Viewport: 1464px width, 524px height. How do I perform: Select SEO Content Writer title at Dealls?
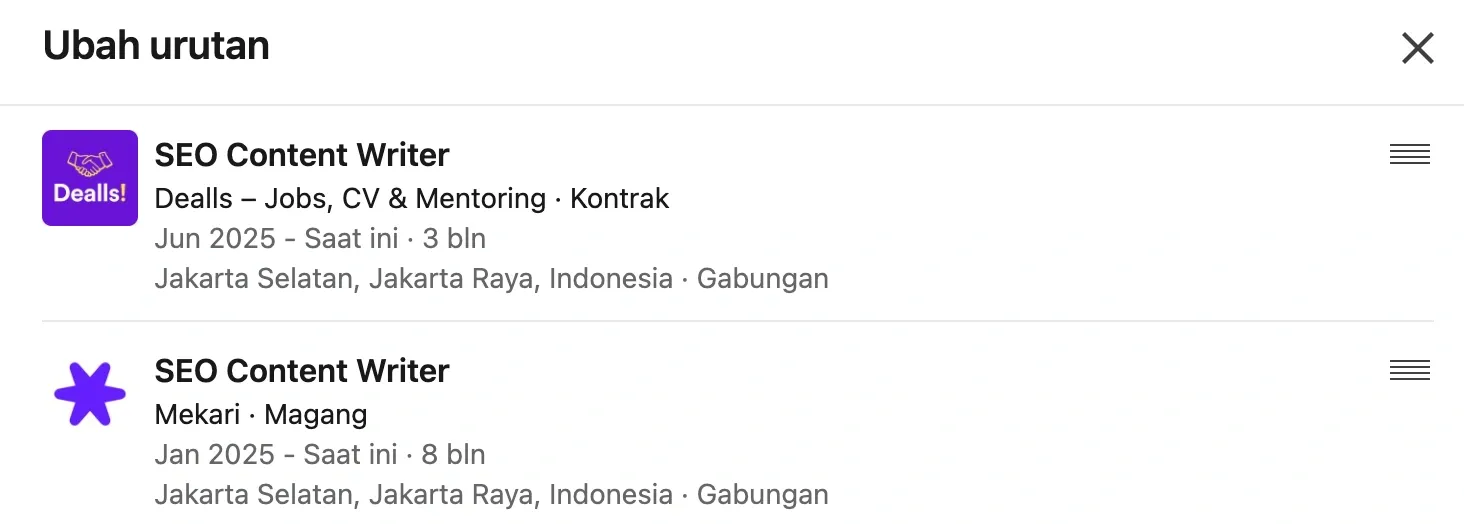coord(302,155)
